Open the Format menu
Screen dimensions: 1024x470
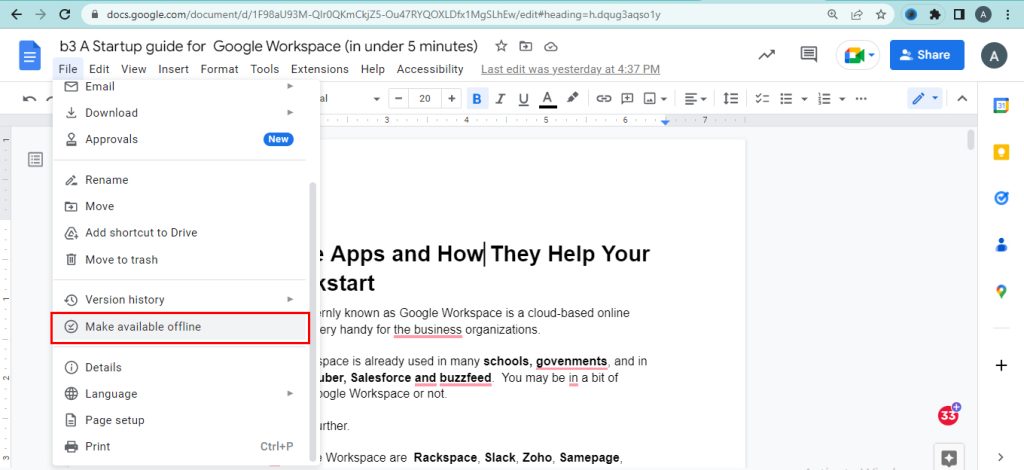pos(219,69)
